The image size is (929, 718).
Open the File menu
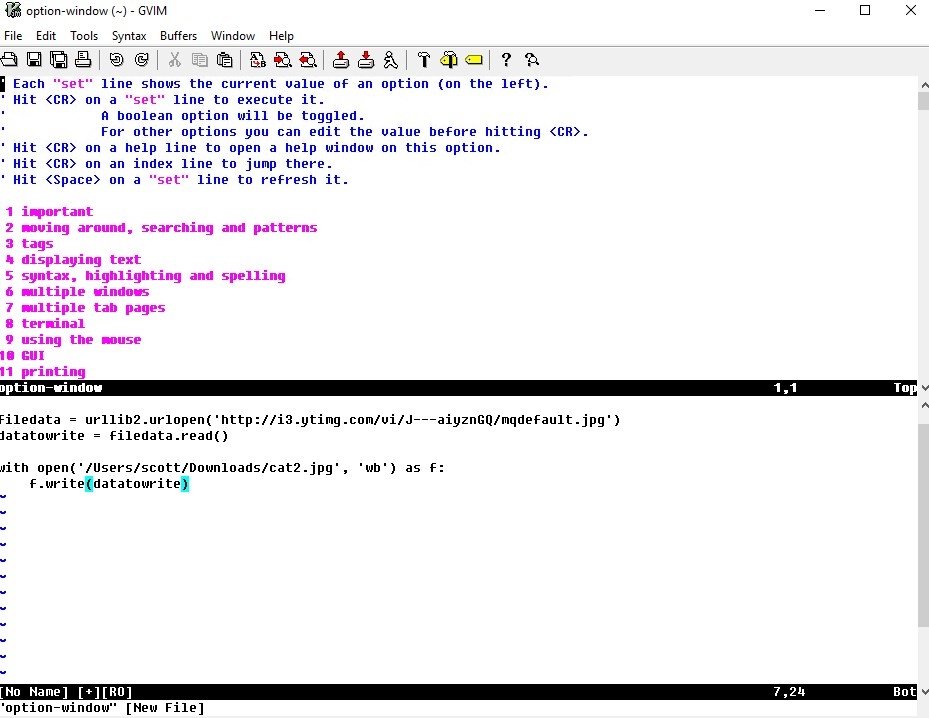point(13,36)
